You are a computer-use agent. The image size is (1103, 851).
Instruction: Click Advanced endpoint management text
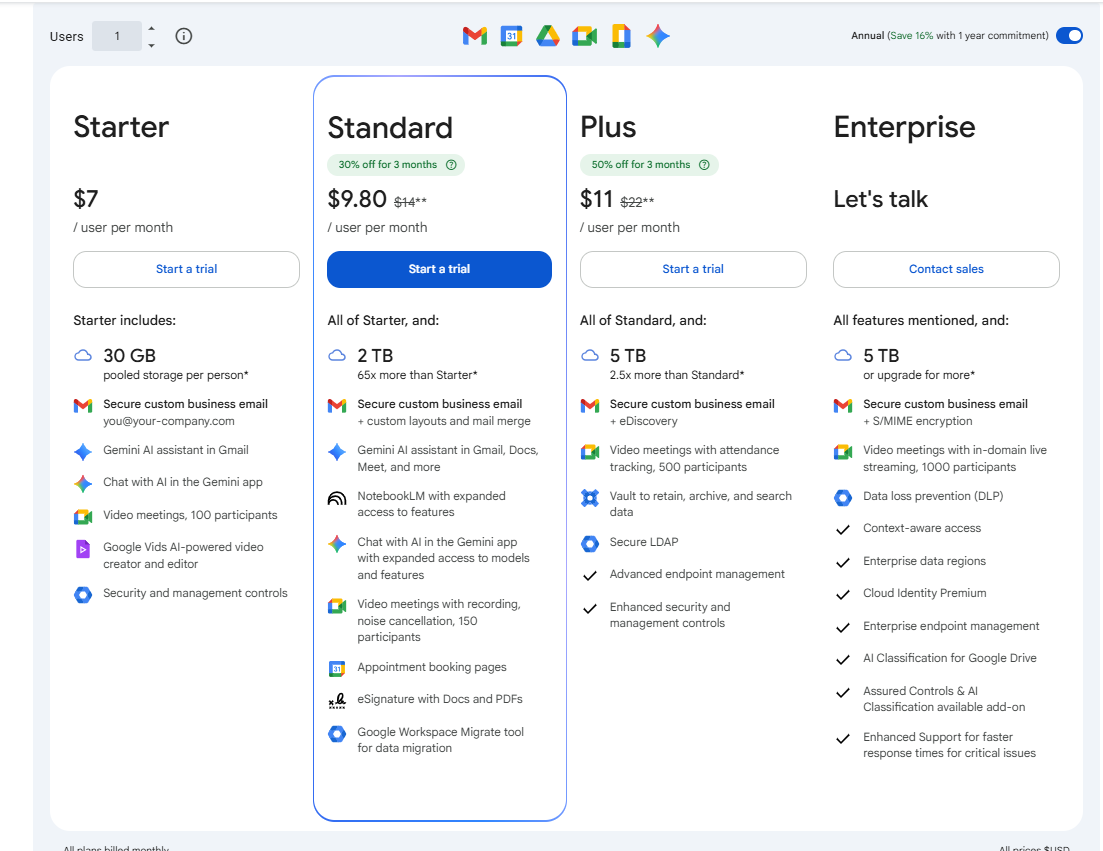697,575
